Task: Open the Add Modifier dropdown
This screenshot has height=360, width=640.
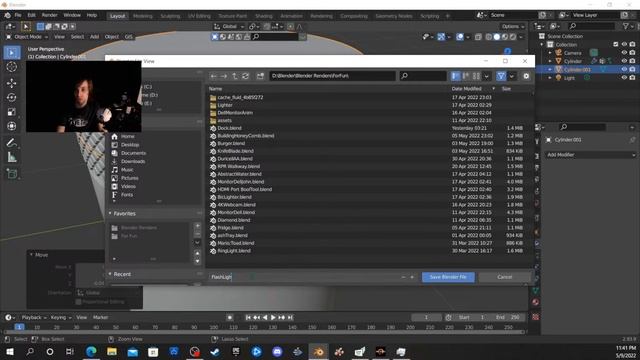Action: (591, 155)
